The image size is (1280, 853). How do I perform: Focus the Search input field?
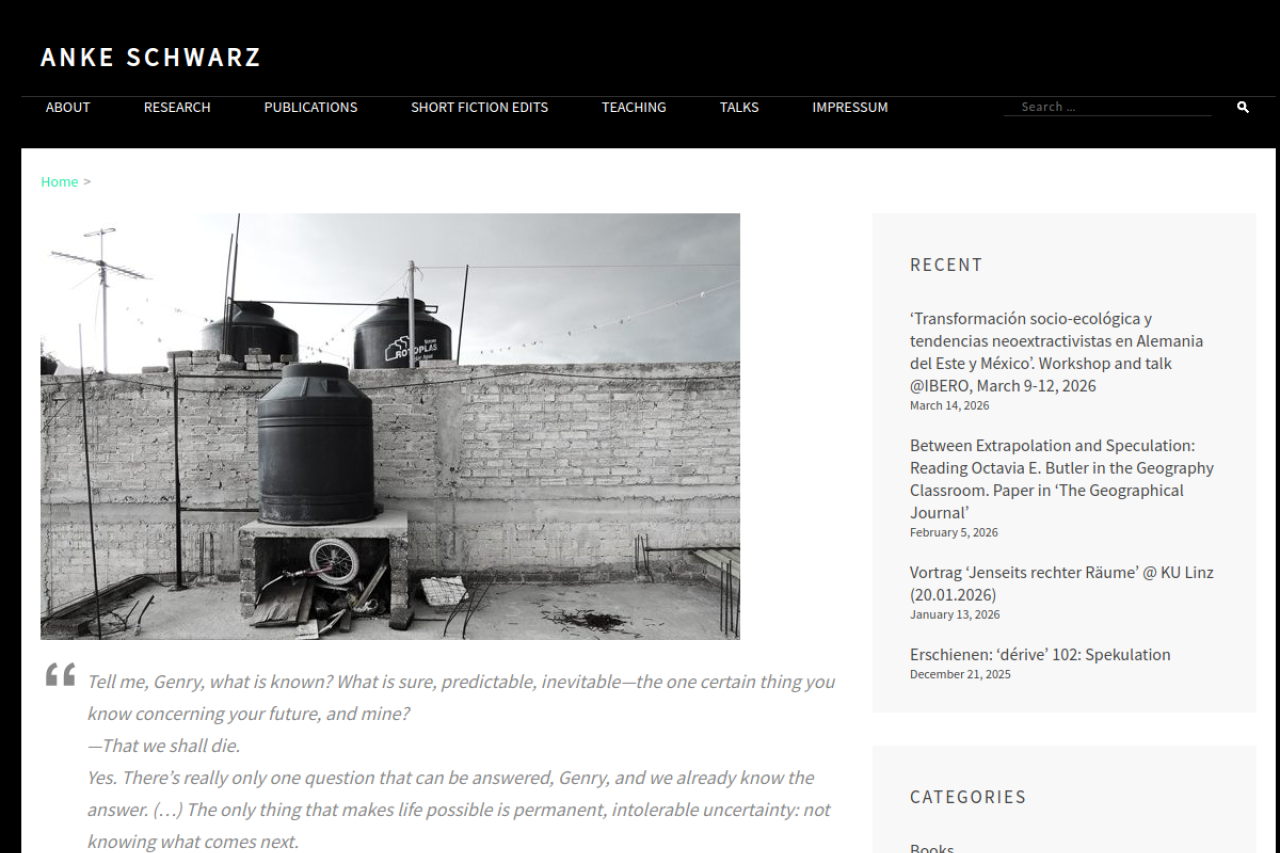pos(1108,107)
